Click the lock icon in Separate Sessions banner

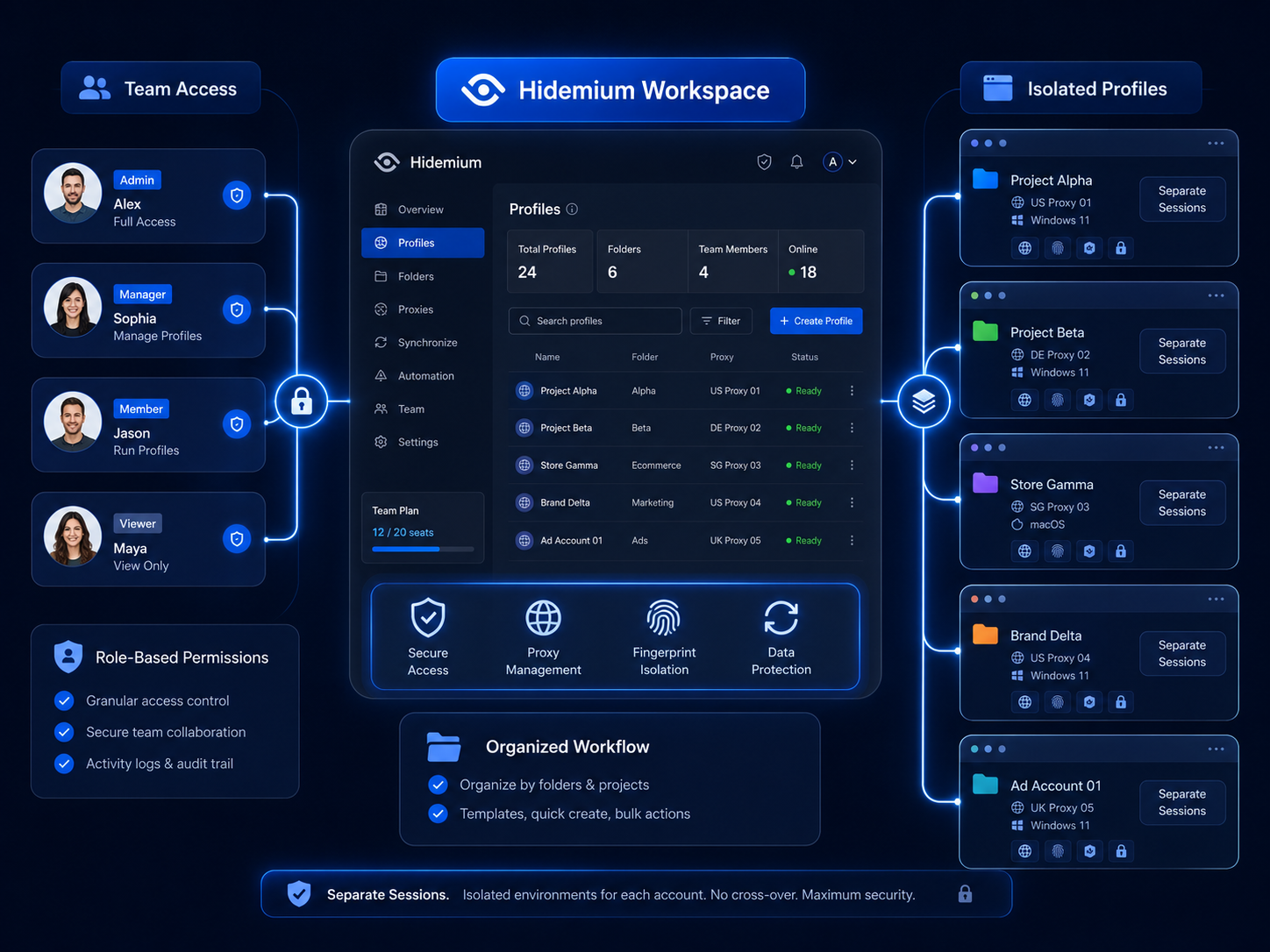pos(965,894)
